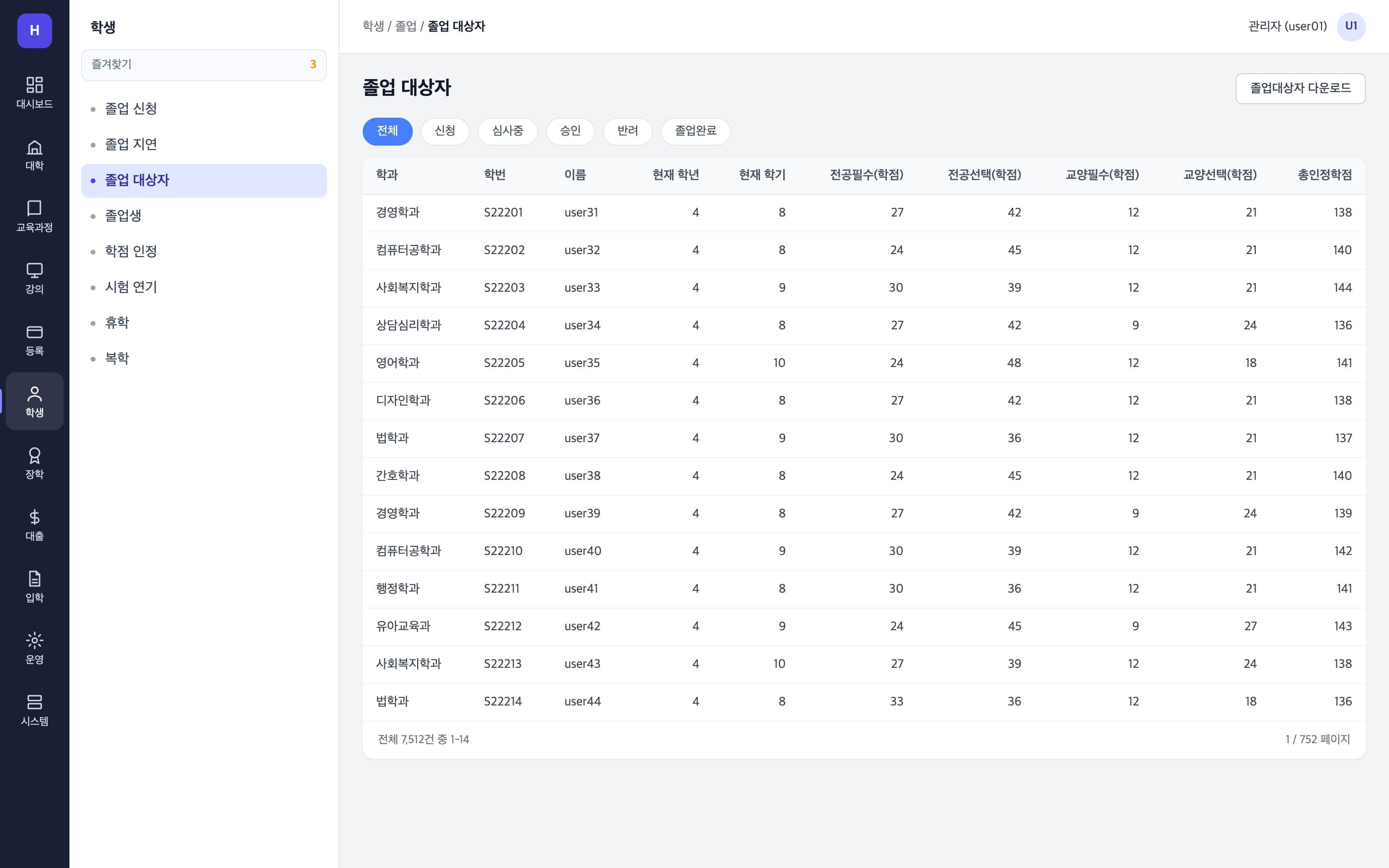1389x868 pixels.
Task: Click the 1 / 752 페이지 indicator
Action: [x=1317, y=739]
